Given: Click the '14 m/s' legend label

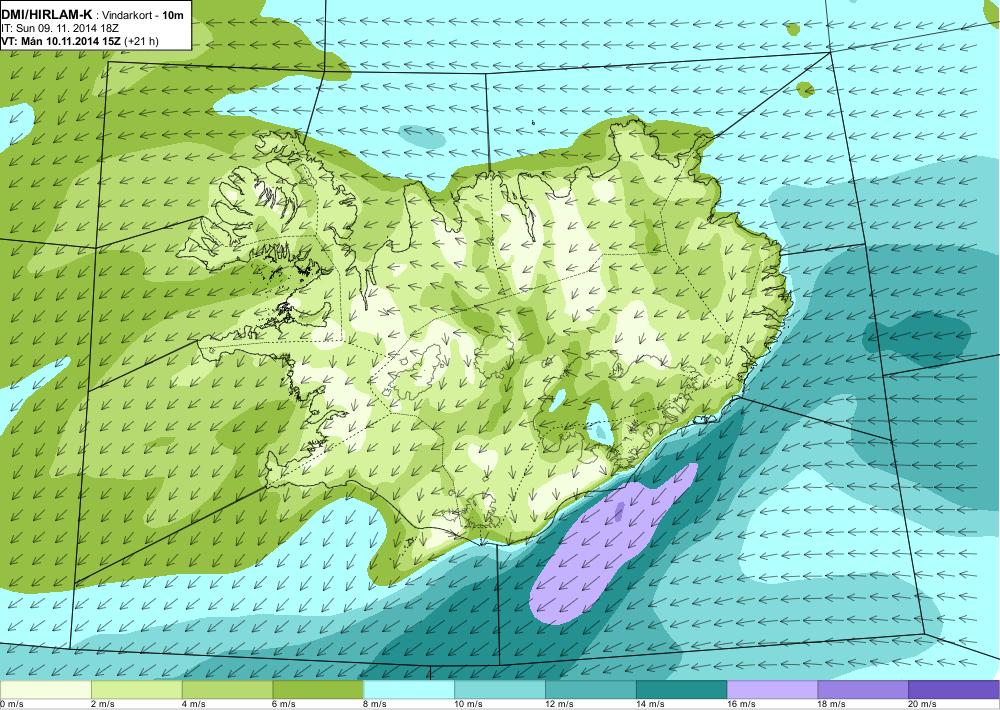Looking at the screenshot, I should click(649, 704).
